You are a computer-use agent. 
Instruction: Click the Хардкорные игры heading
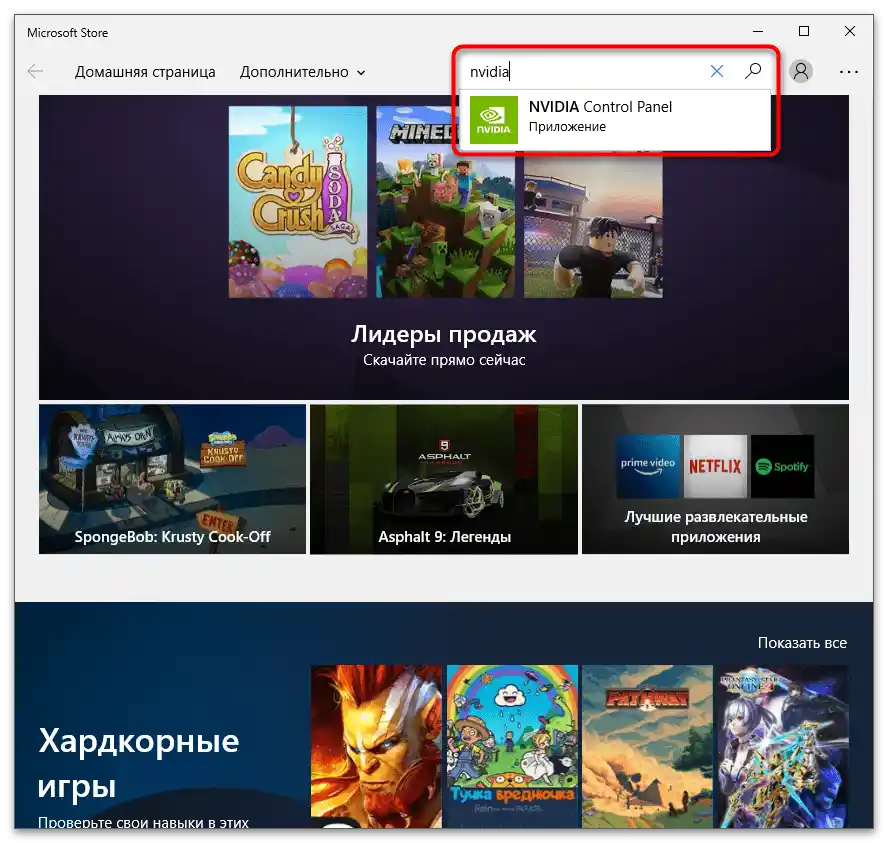tap(139, 763)
